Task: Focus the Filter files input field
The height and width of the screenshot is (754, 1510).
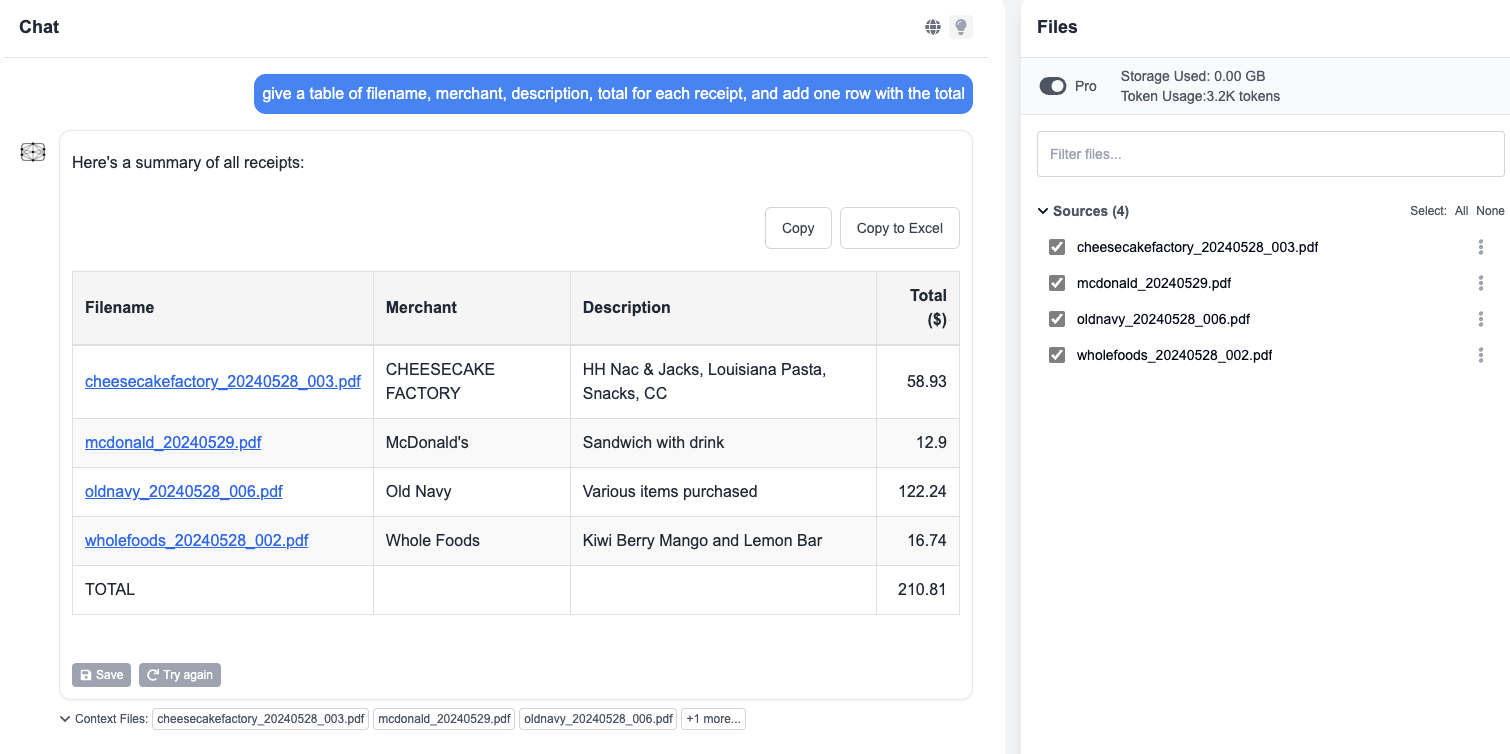Action: (1270, 154)
